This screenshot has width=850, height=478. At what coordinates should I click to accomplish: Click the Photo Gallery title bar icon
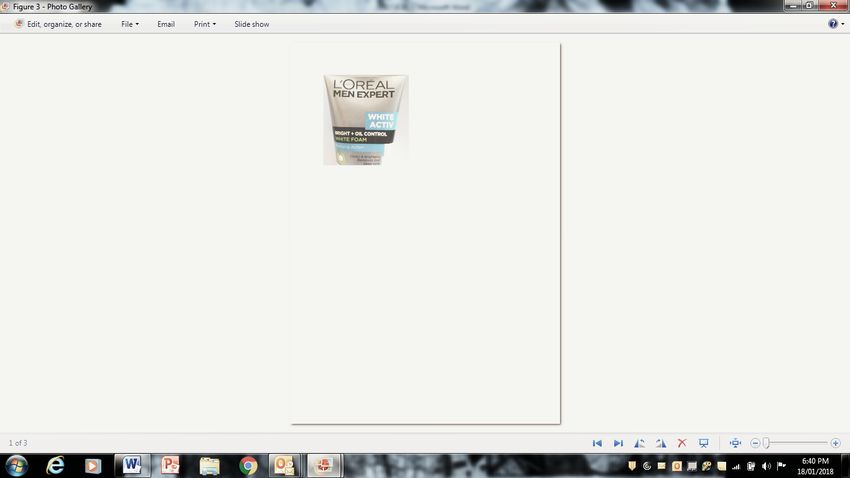(x=5, y=7)
